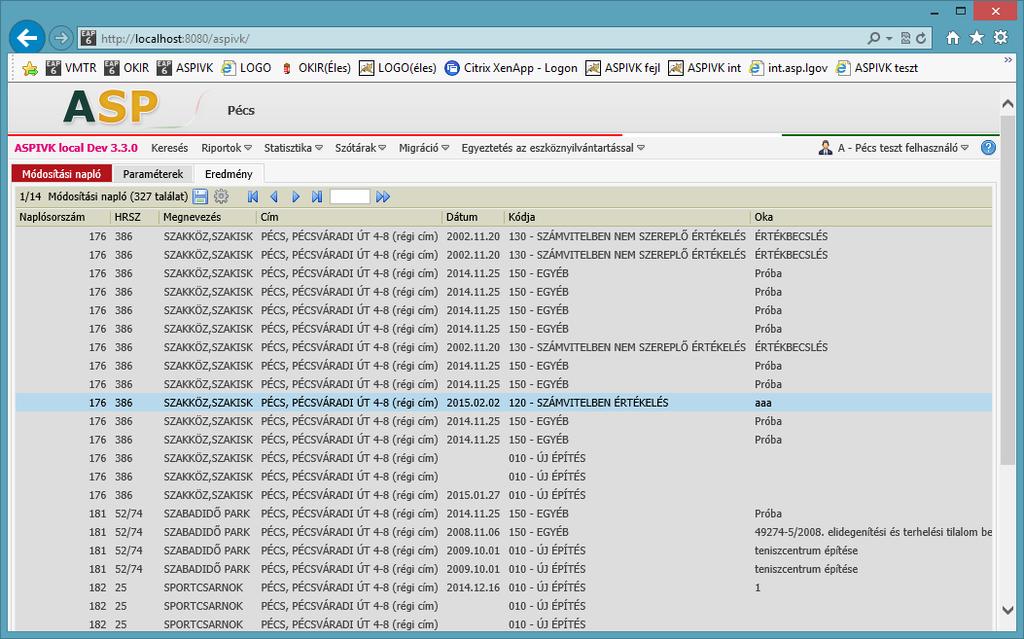Click the 'aaa' reason cell
Viewport: 1024px width, 639px height.
coord(763,403)
